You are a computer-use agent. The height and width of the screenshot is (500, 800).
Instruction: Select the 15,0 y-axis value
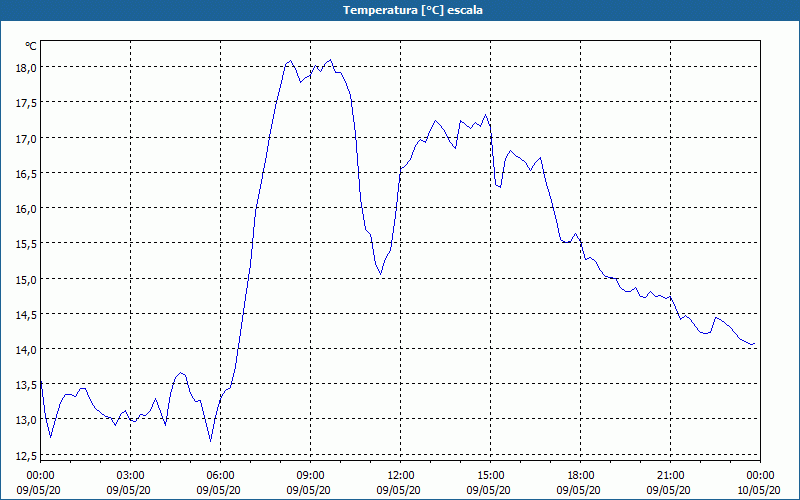(x=26, y=279)
